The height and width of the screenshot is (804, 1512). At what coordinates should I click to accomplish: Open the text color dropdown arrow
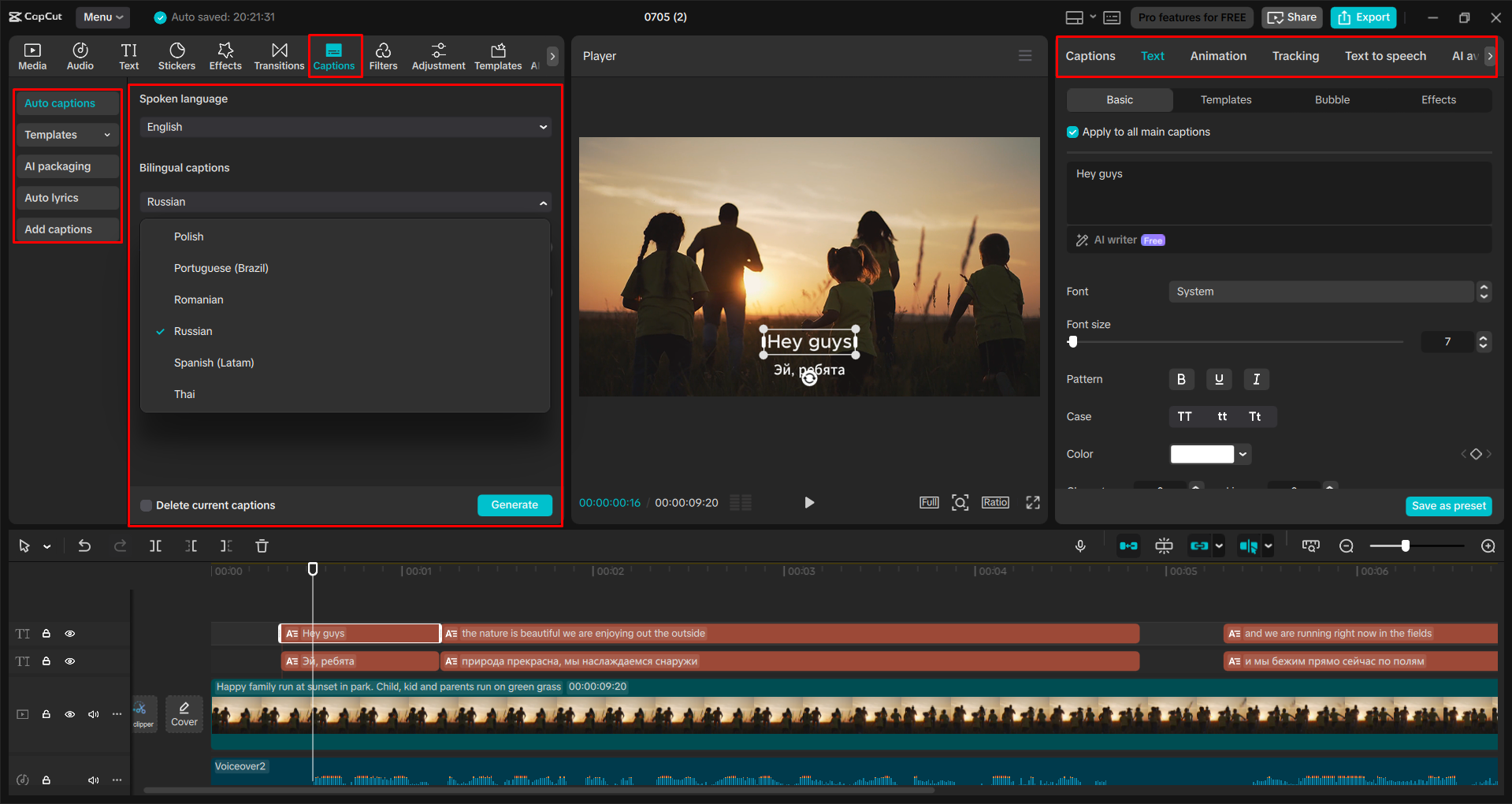(1243, 454)
